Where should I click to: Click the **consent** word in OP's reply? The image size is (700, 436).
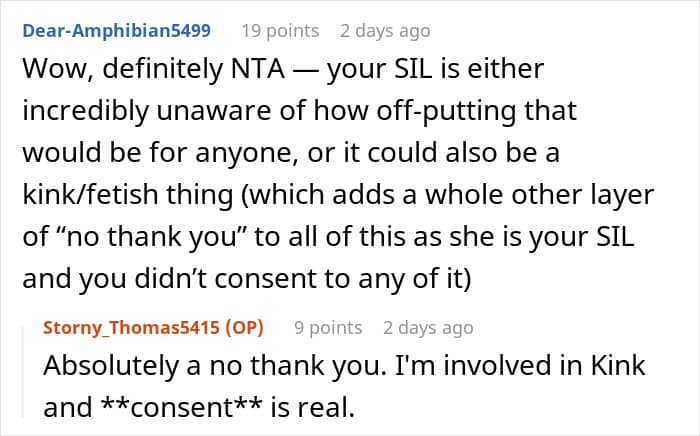(x=181, y=407)
